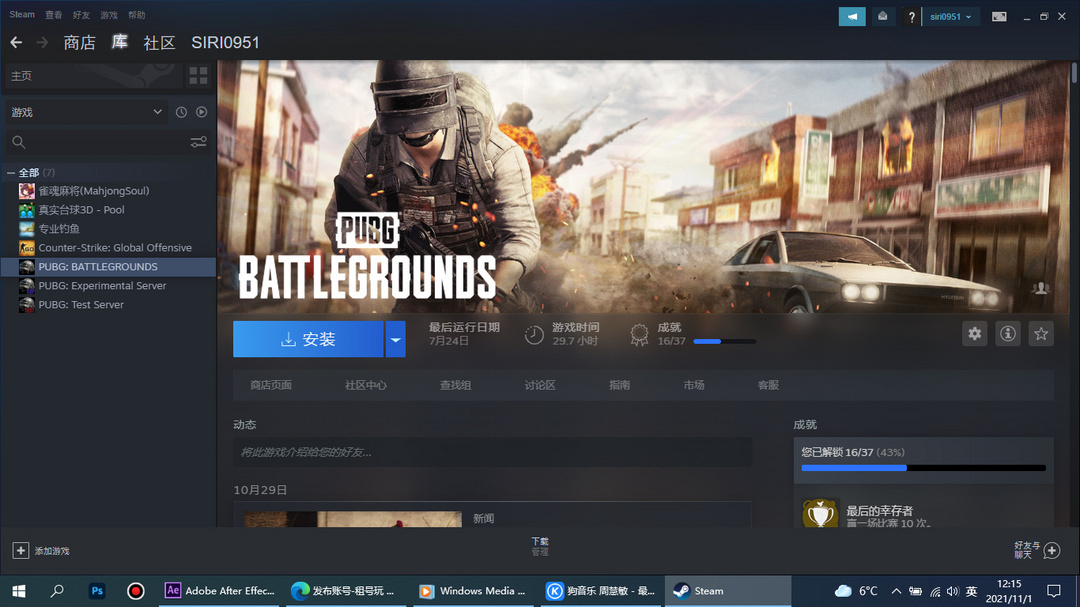Open the 好友 menu
This screenshot has width=1080, height=607.
coord(81,14)
